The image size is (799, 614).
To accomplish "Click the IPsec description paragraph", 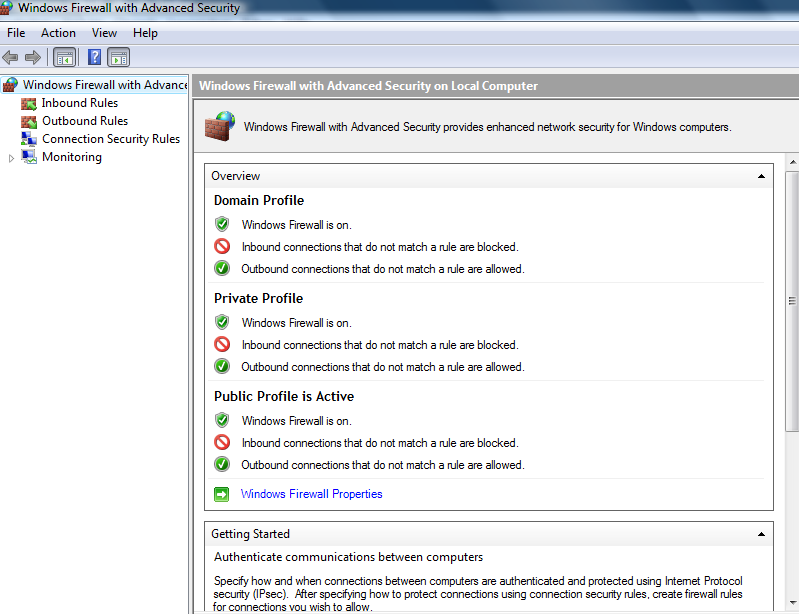I will point(478,594).
